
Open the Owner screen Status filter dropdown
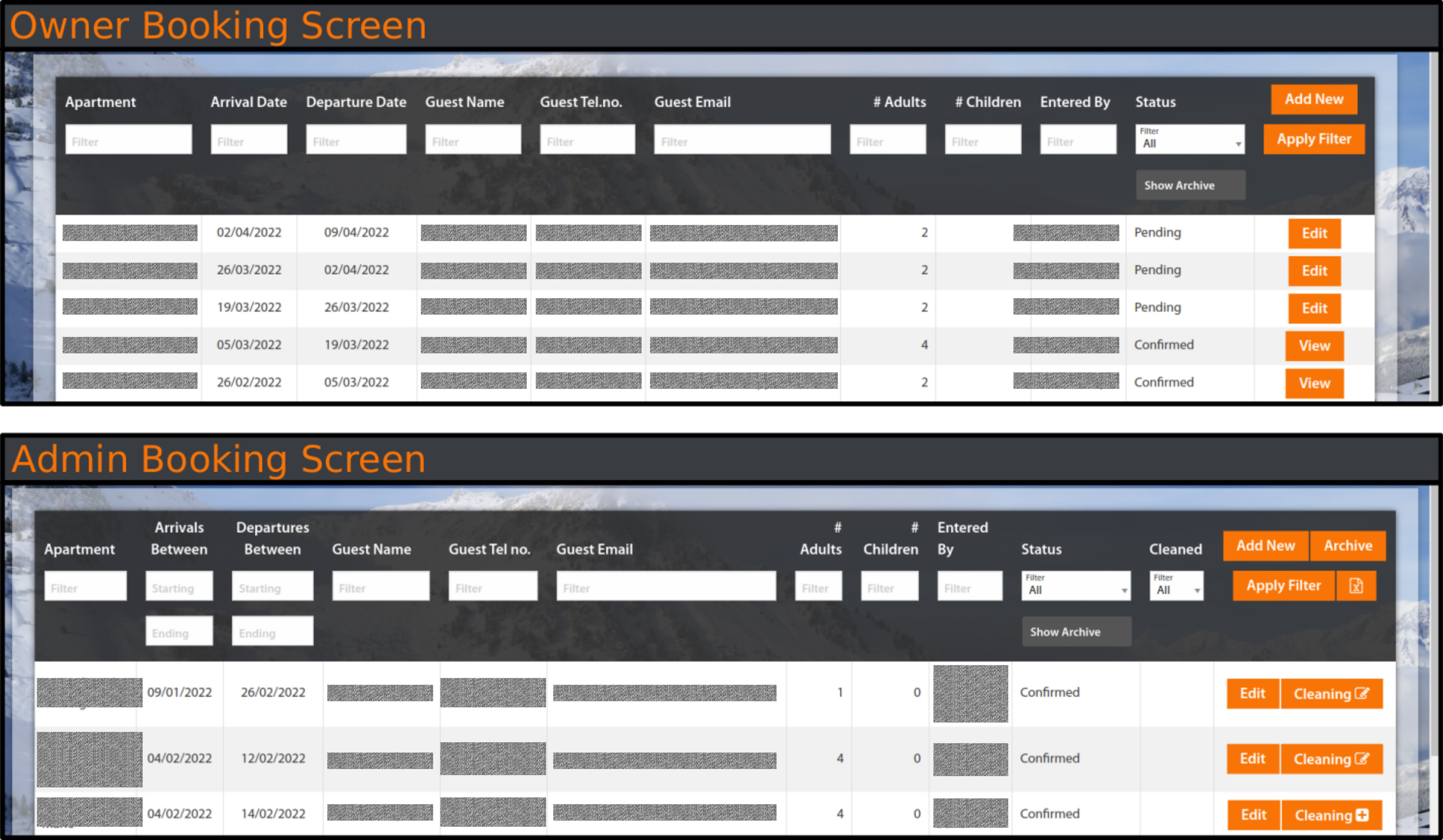(1190, 139)
